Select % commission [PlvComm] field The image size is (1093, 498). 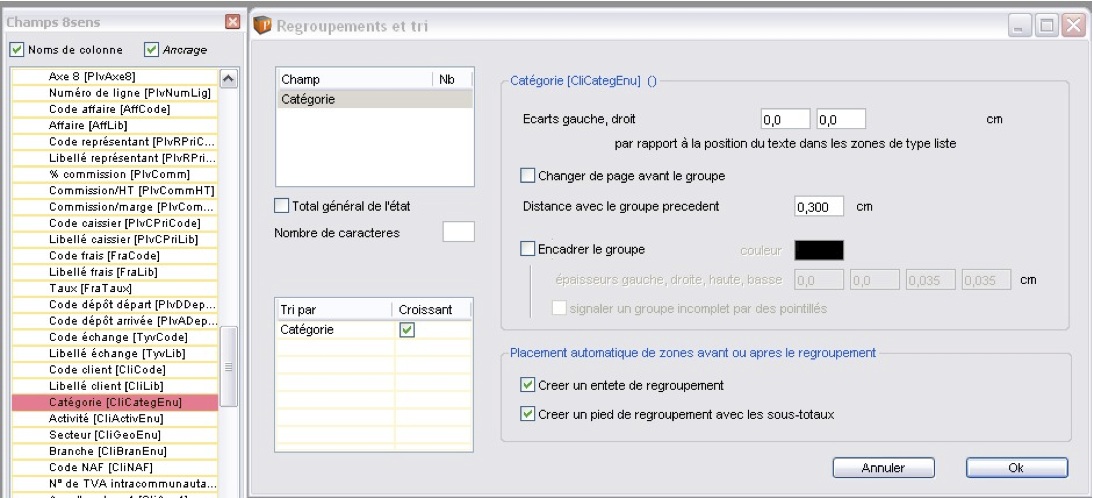115,174
